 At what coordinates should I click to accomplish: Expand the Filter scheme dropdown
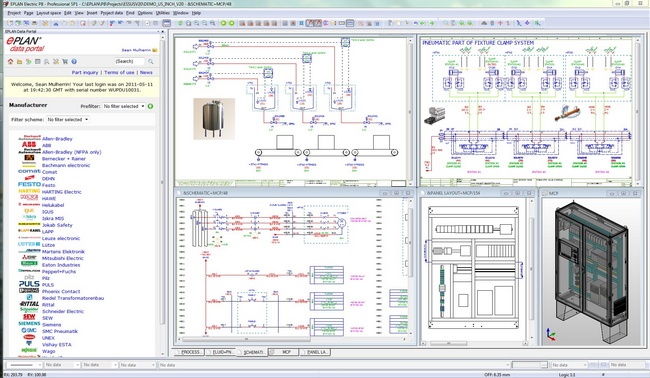pyautogui.click(x=68, y=119)
